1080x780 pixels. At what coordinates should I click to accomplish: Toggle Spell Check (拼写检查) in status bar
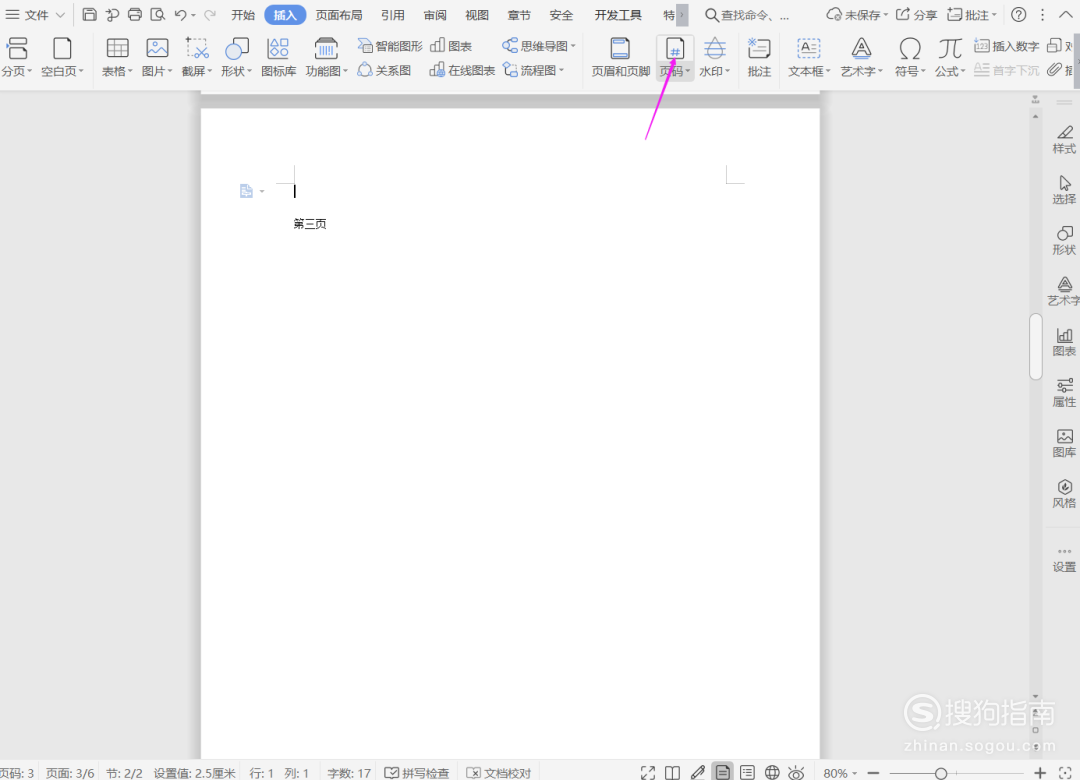coord(417,772)
